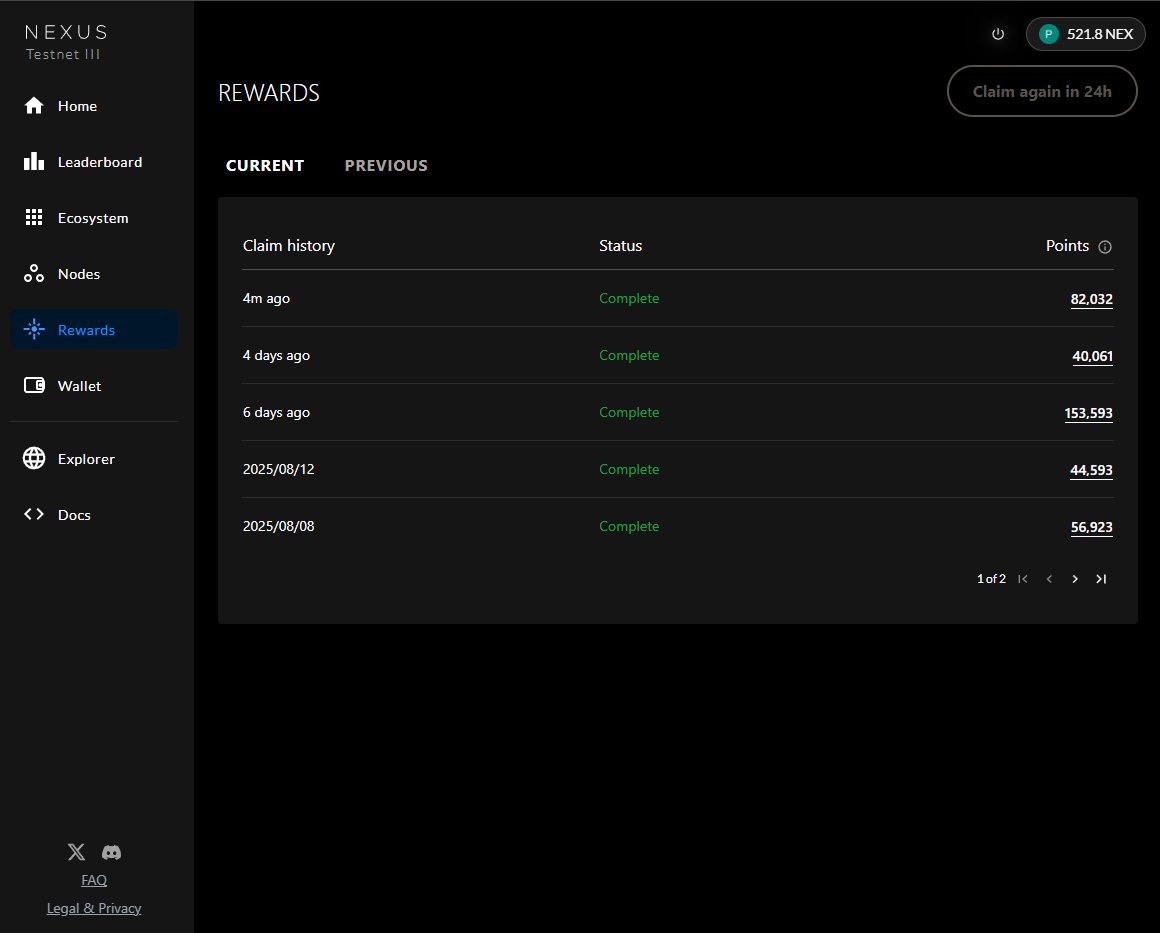The width and height of the screenshot is (1160, 933).
Task: Click the 2025/08/08 claim date
Action: click(x=278, y=526)
